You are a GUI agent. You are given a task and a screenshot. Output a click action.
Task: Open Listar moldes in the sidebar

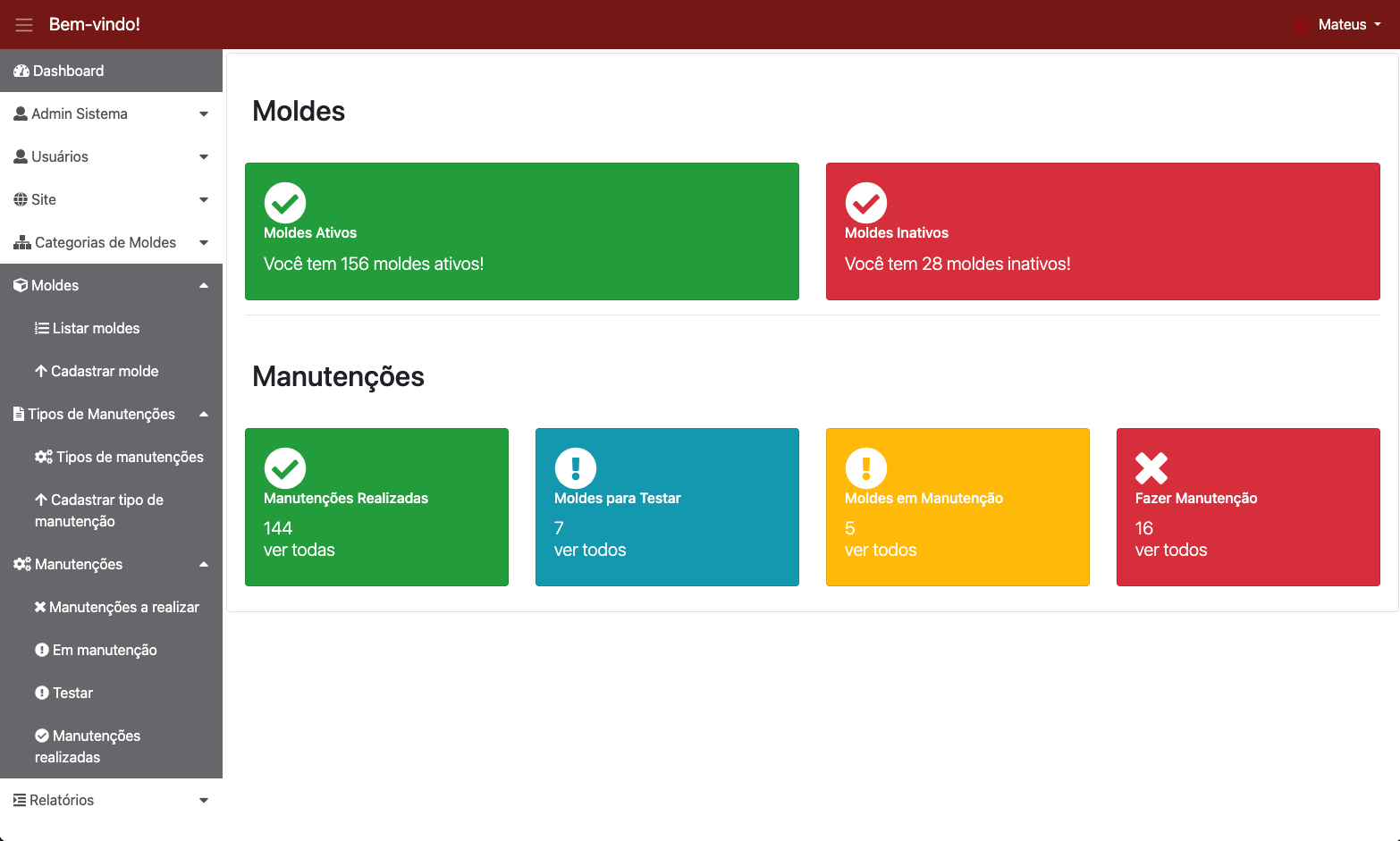[x=96, y=328]
